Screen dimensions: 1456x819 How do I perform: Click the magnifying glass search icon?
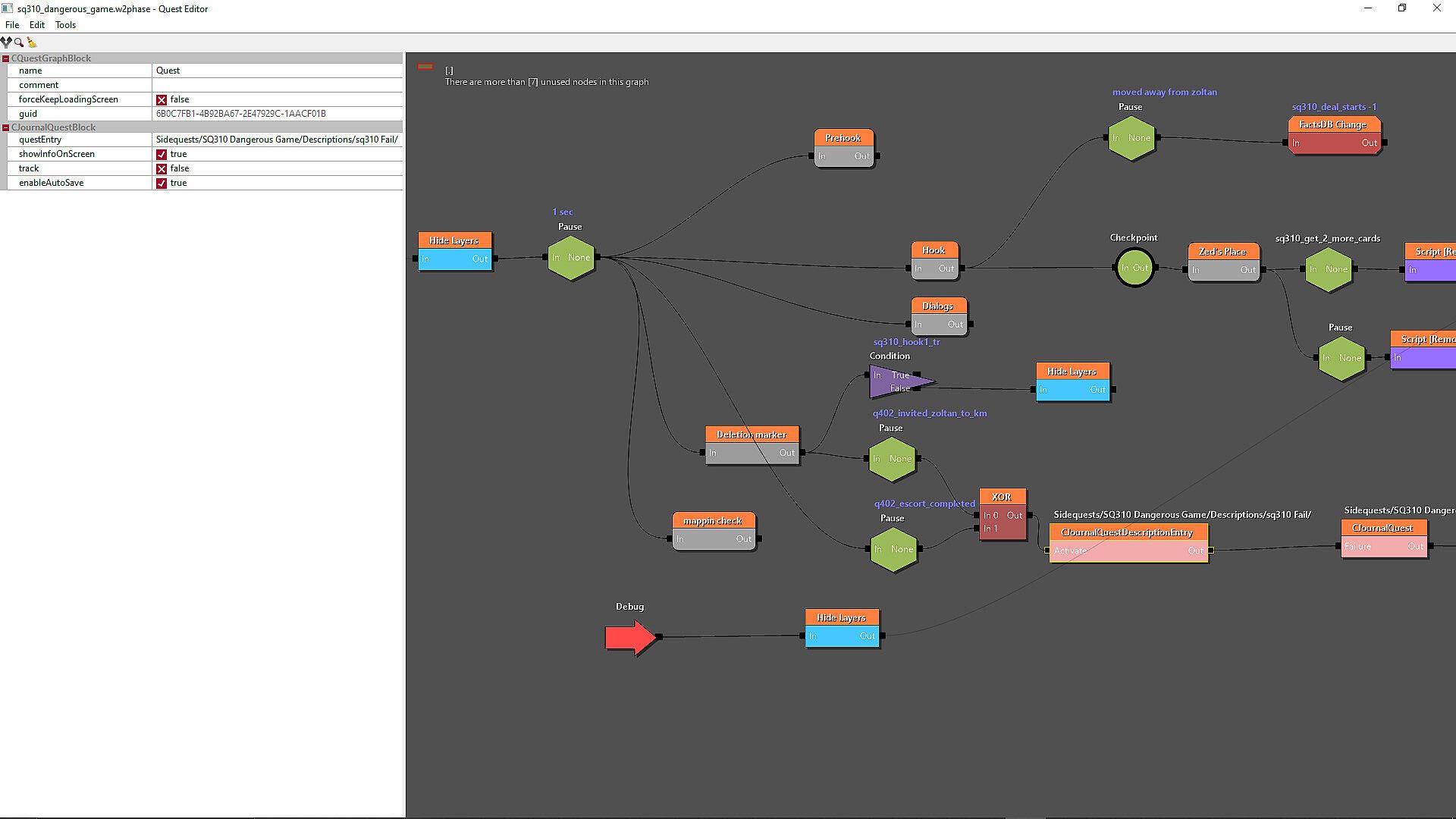click(x=19, y=42)
